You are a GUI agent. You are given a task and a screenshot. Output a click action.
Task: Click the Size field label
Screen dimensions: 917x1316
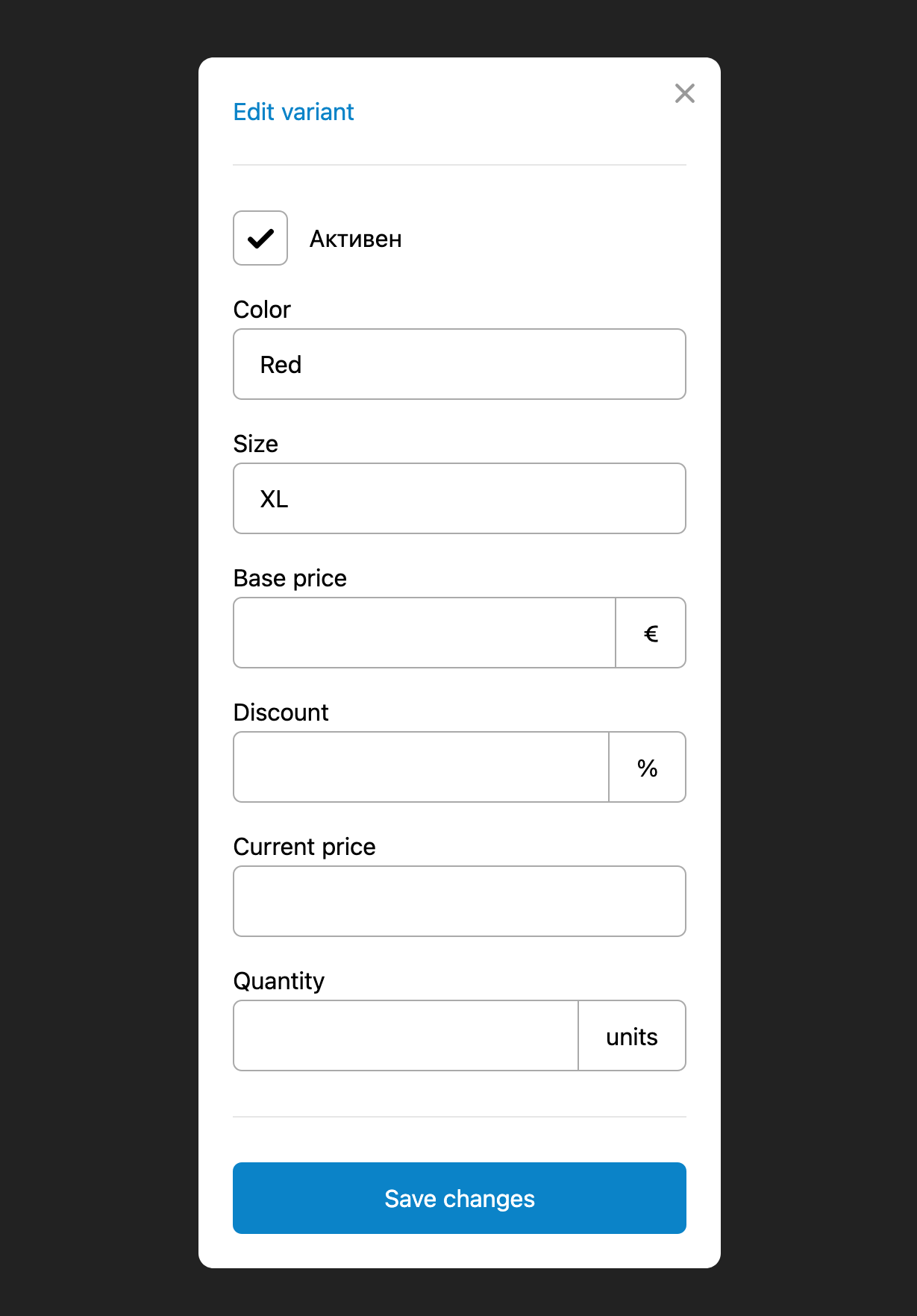point(256,444)
